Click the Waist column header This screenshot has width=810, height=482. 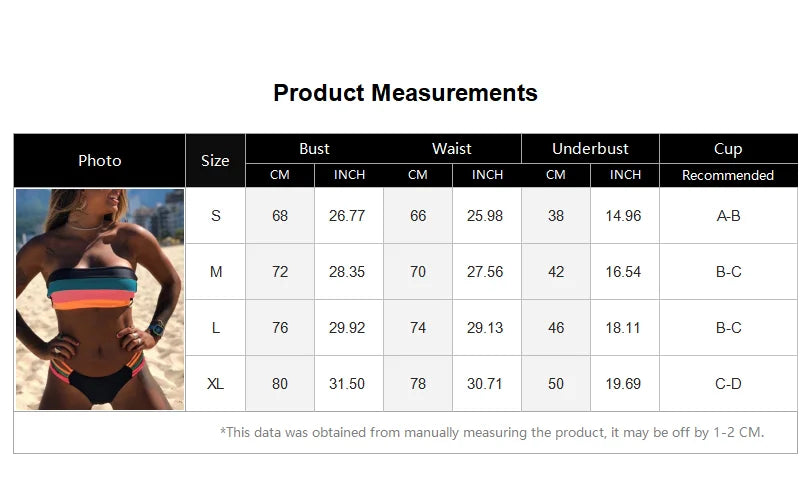coord(452,148)
